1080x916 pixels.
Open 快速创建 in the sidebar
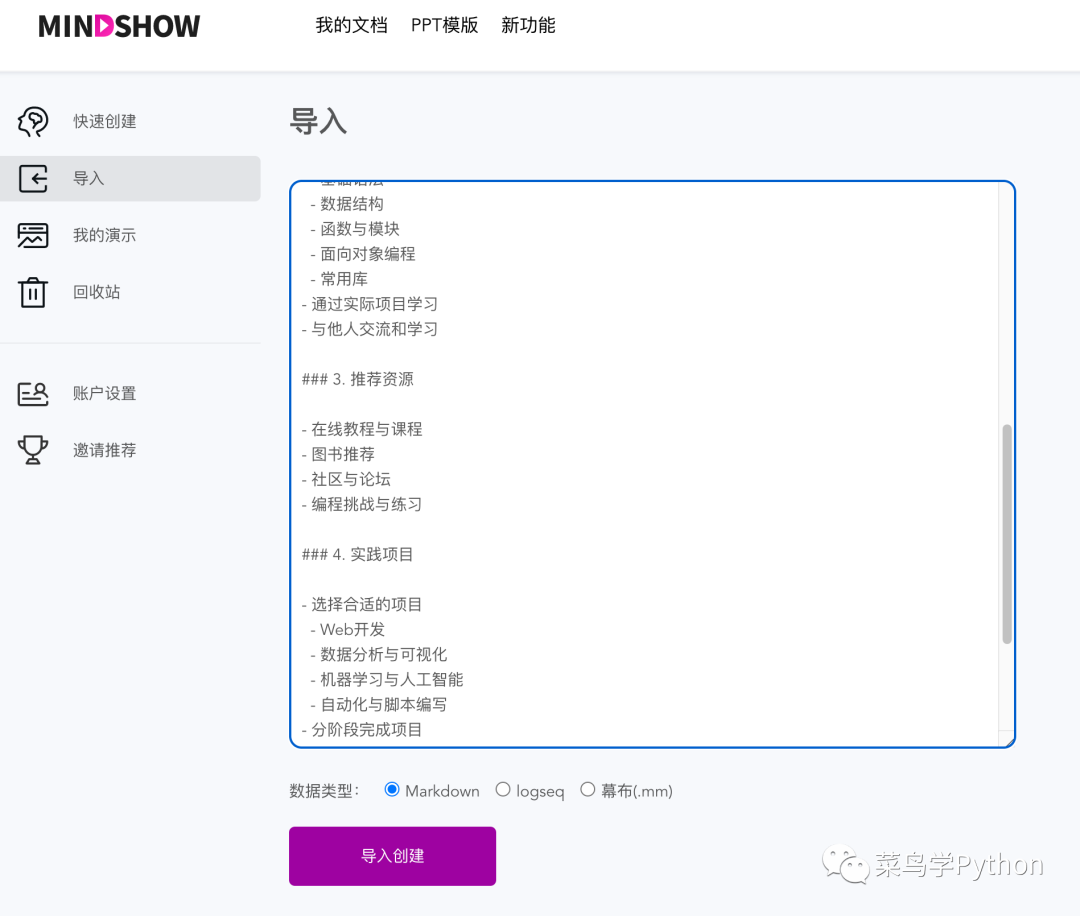105,122
